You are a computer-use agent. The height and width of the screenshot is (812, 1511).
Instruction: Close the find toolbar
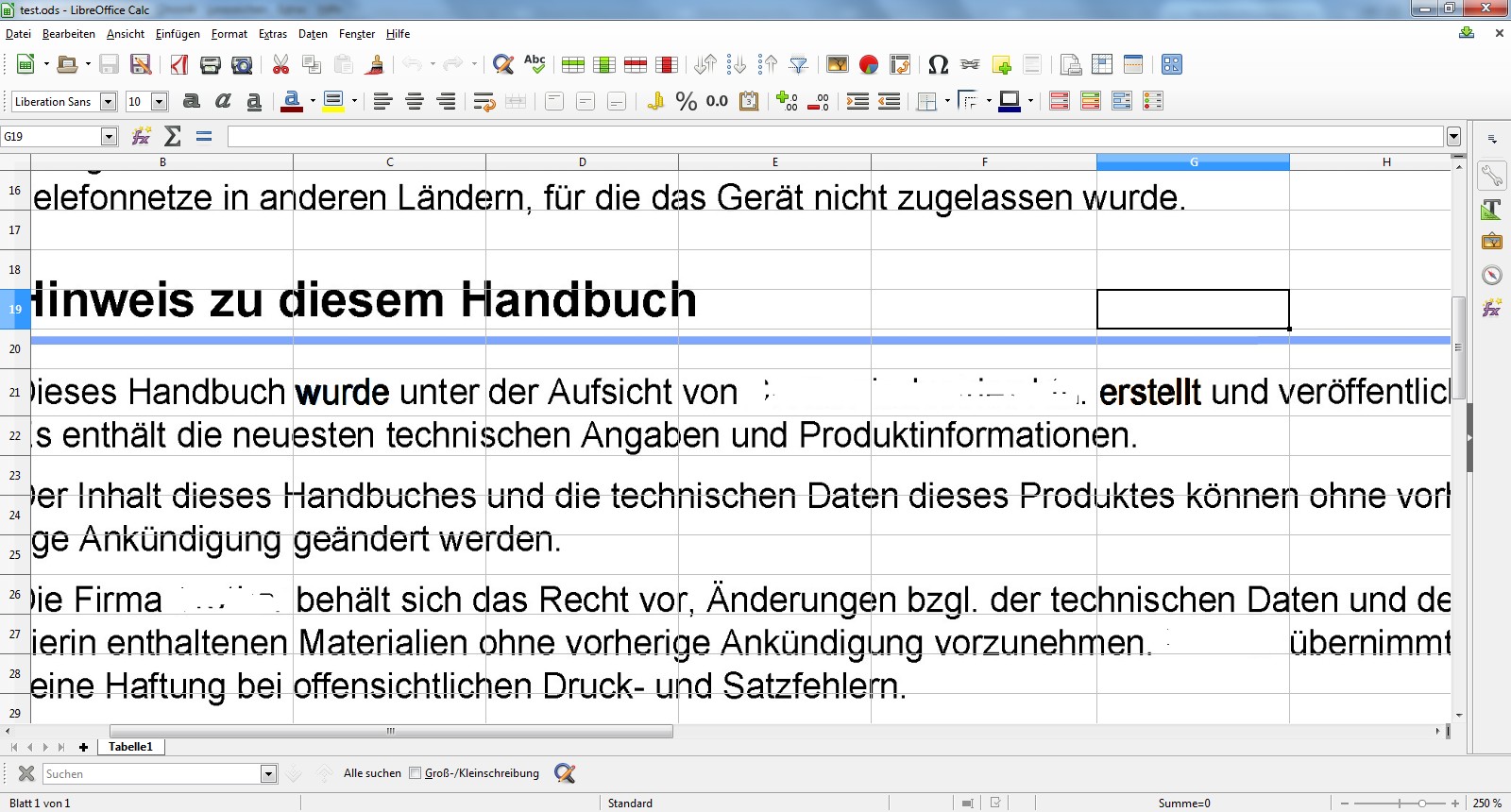[x=26, y=773]
